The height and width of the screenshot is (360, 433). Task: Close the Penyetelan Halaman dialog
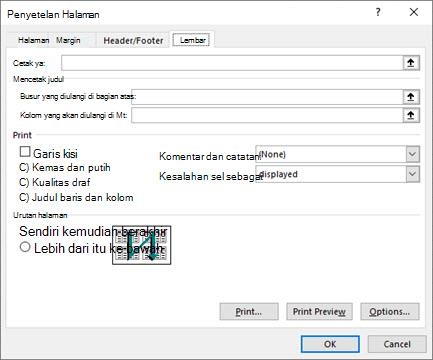[414, 12]
